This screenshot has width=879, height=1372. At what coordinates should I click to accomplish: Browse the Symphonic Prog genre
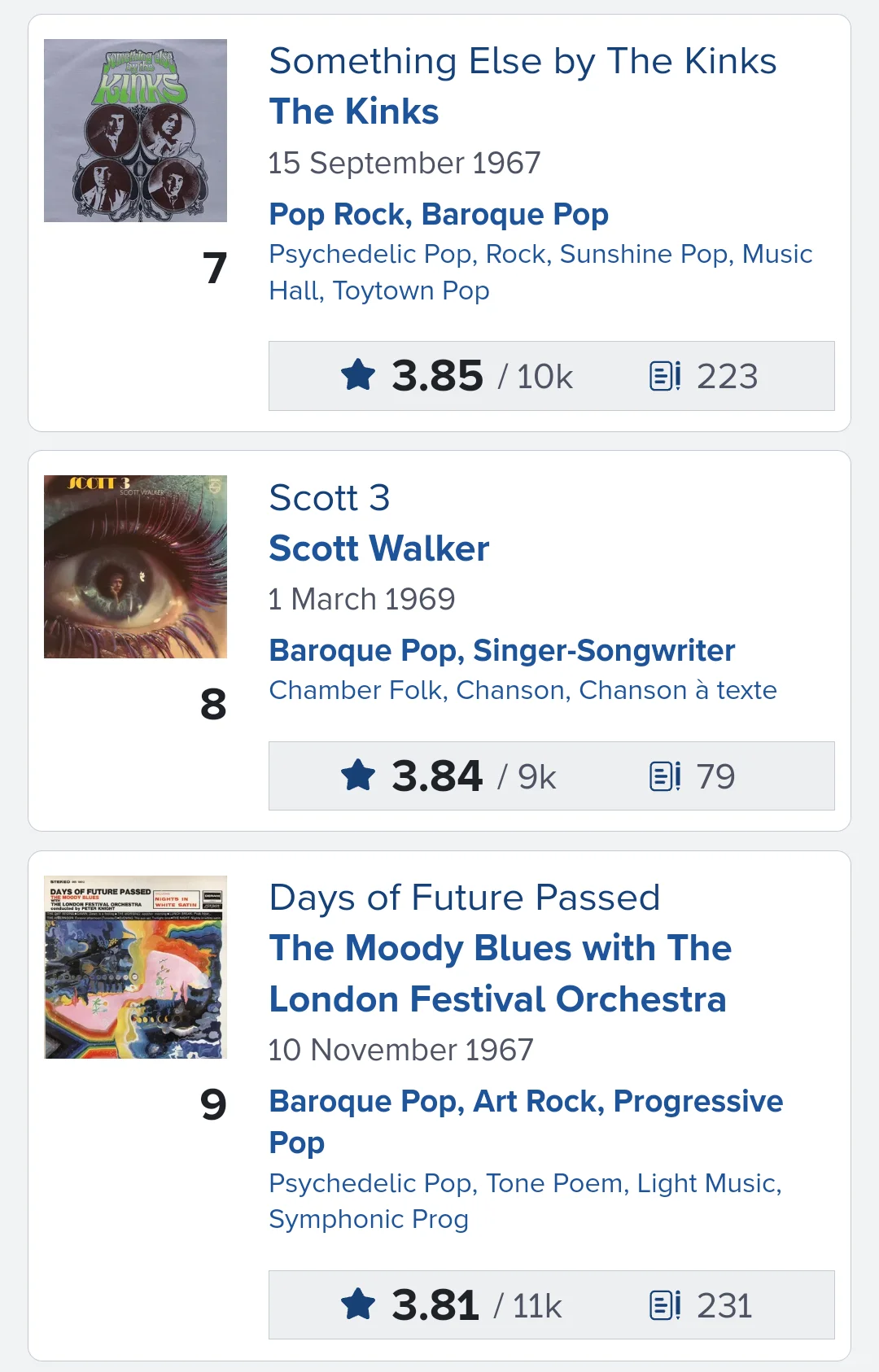(369, 1219)
